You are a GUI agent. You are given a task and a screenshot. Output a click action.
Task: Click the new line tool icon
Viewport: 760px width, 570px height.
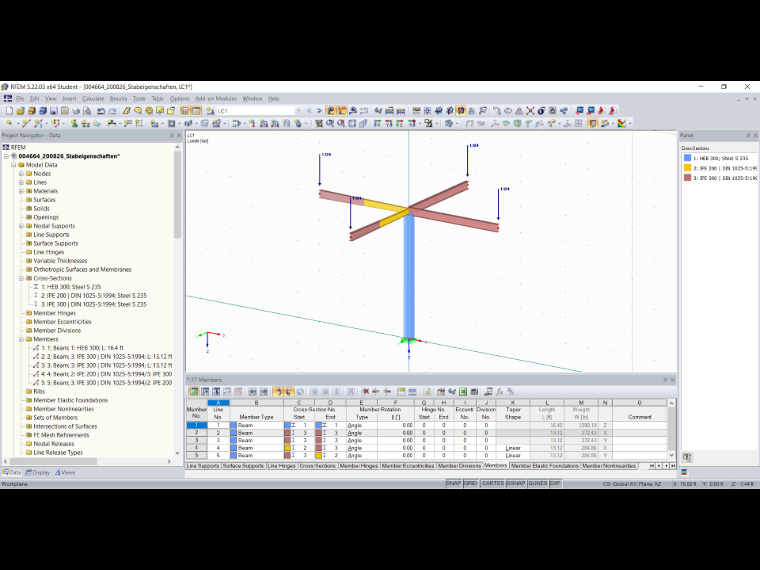tap(26, 124)
